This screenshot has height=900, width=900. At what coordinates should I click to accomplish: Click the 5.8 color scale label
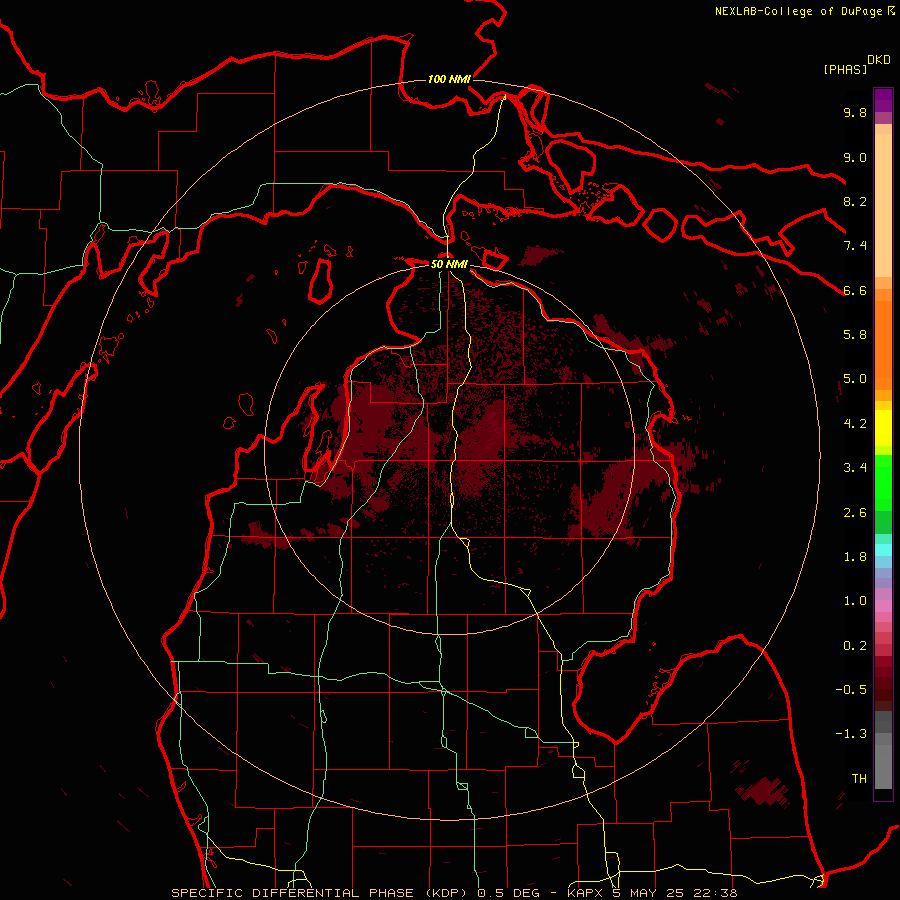855,335
